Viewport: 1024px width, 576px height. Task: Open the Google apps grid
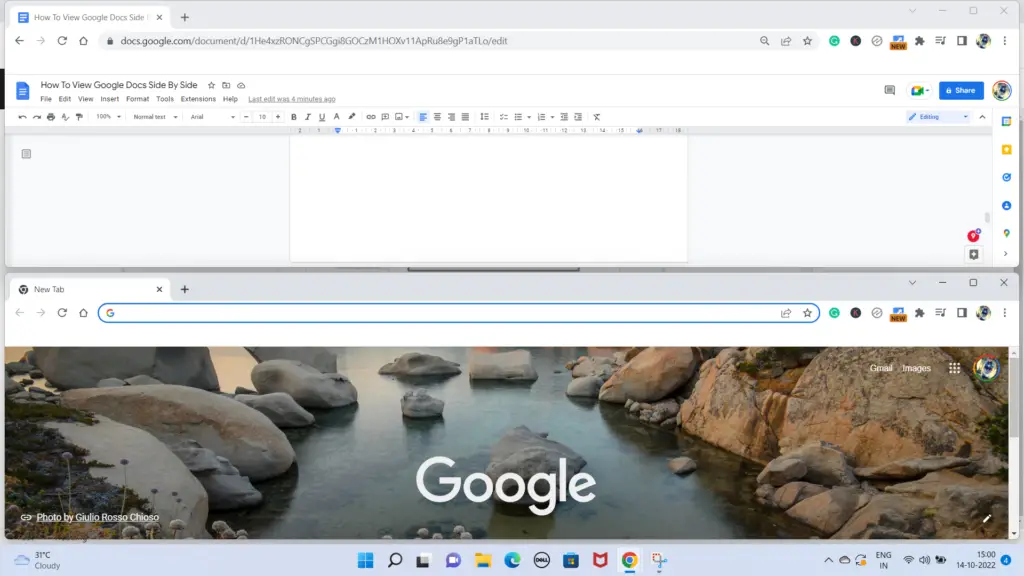click(x=954, y=368)
